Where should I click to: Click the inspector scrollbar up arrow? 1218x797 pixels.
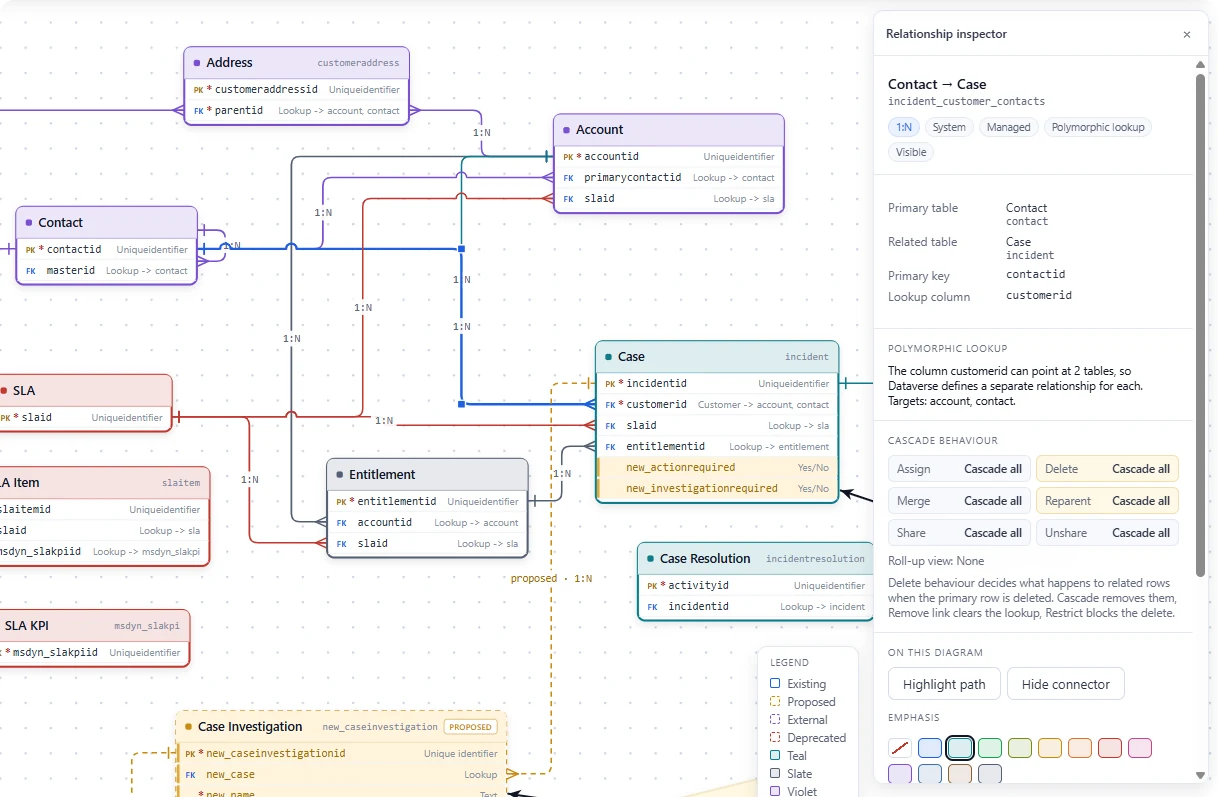click(1201, 64)
